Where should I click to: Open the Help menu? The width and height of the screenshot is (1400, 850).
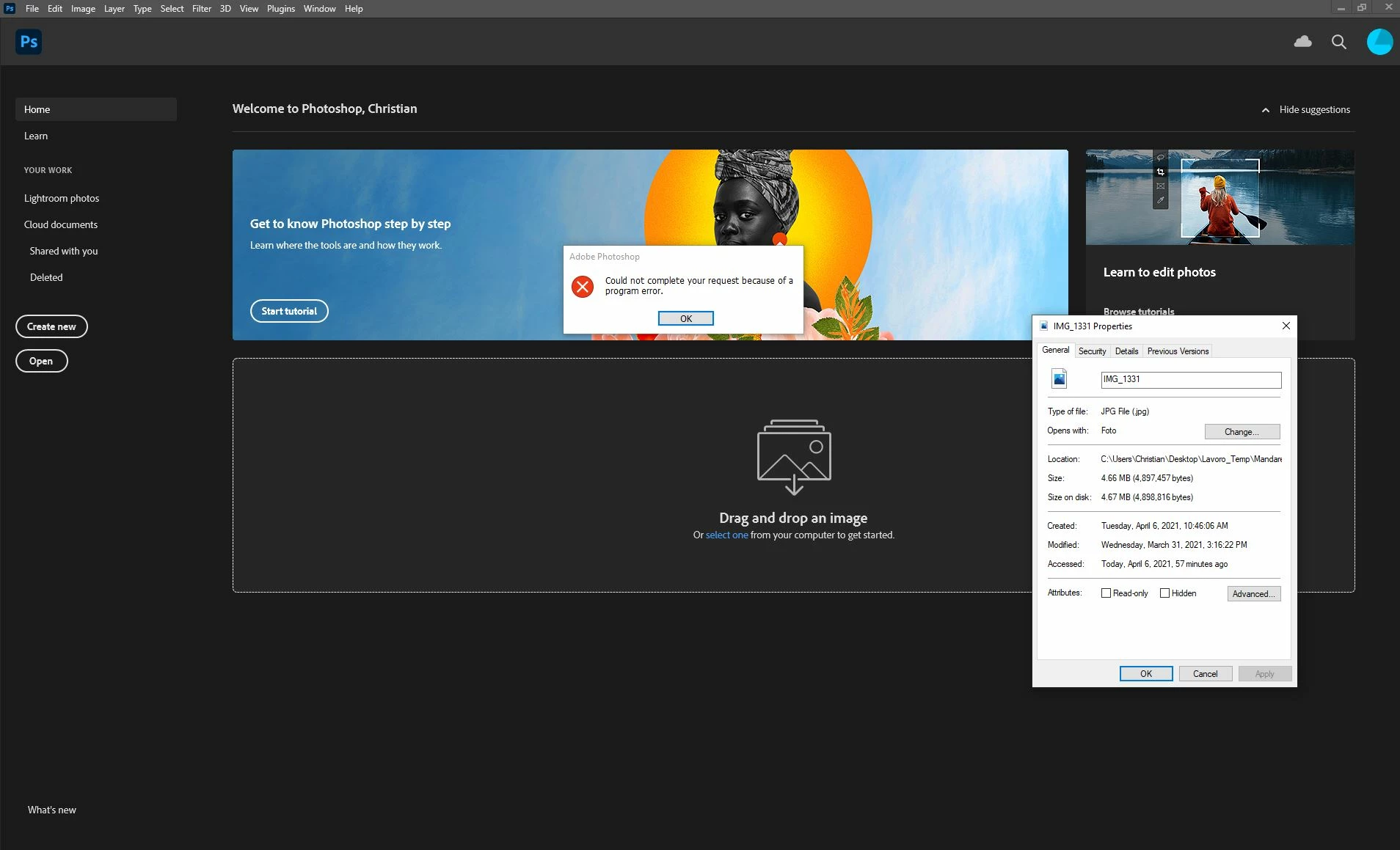(354, 9)
